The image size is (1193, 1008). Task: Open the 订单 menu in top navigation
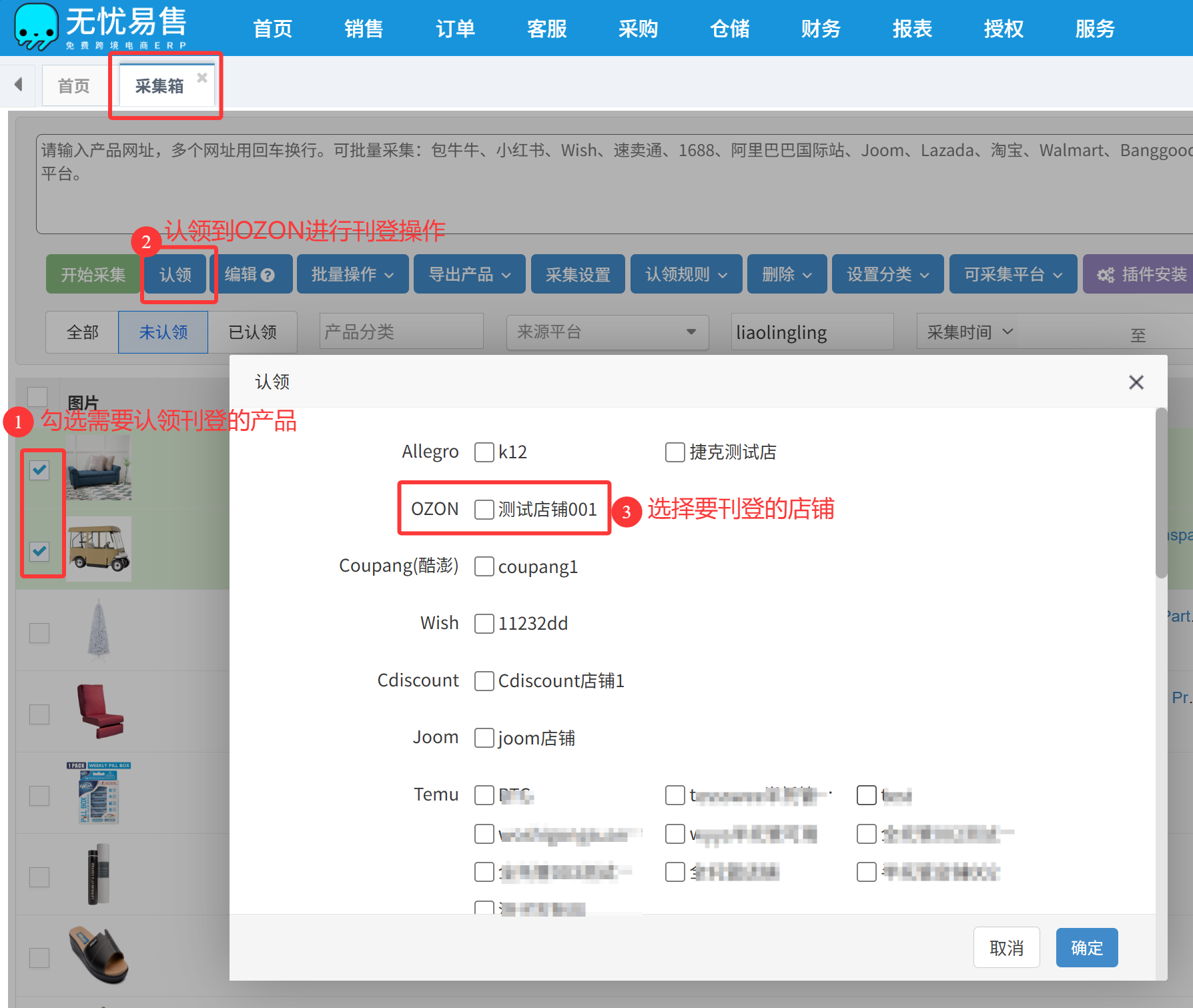455,29
